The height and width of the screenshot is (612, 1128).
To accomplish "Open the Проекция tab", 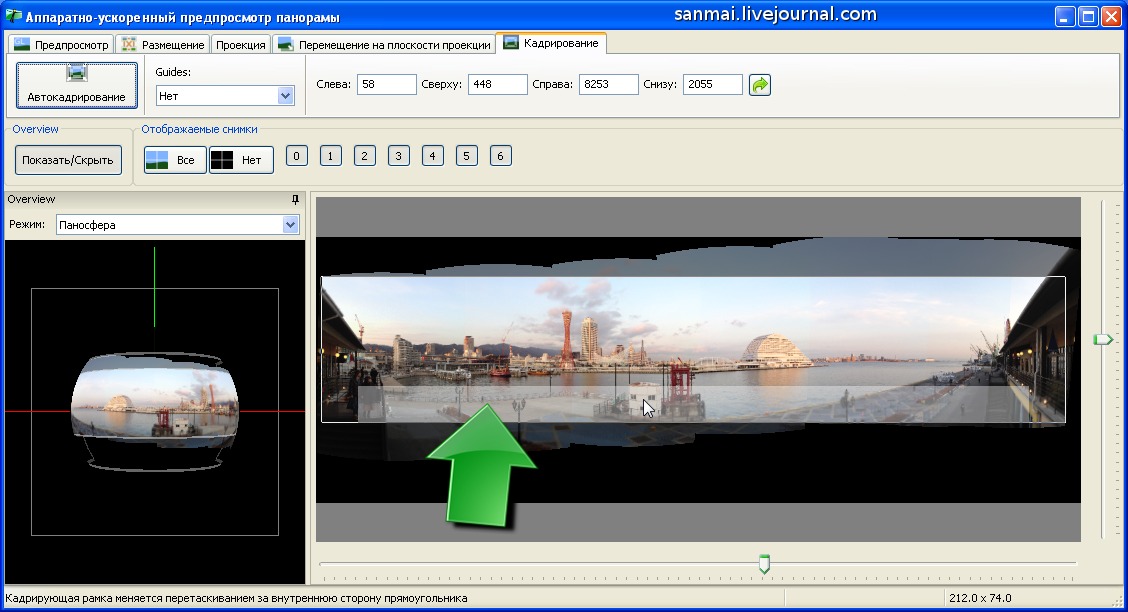I will pyautogui.click(x=241, y=45).
